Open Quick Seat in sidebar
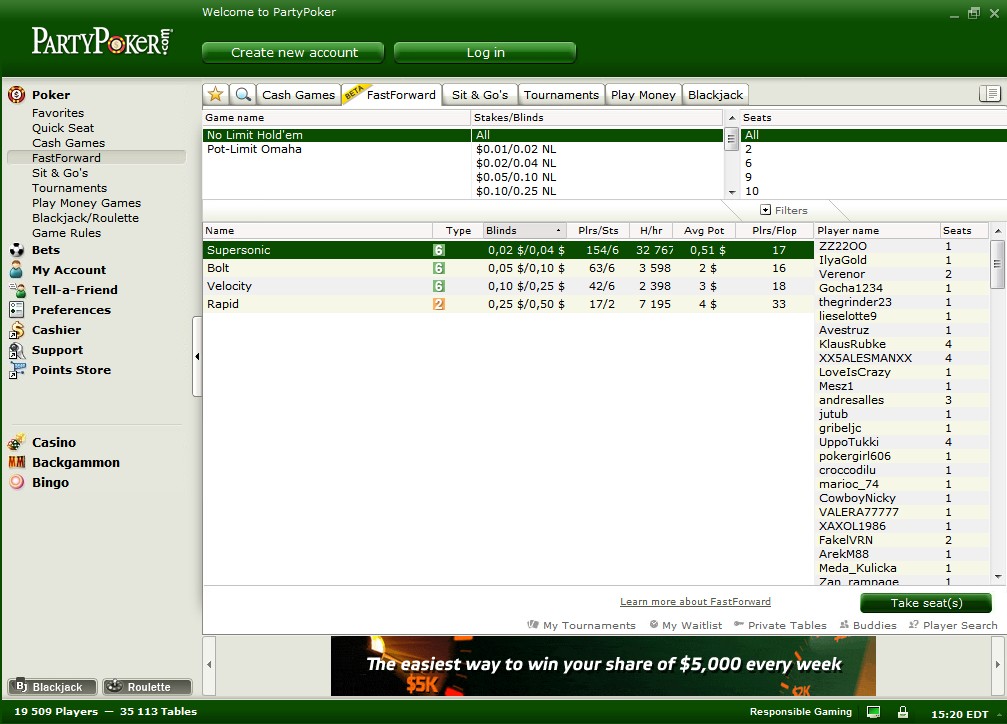The height and width of the screenshot is (724, 1007). (63, 128)
